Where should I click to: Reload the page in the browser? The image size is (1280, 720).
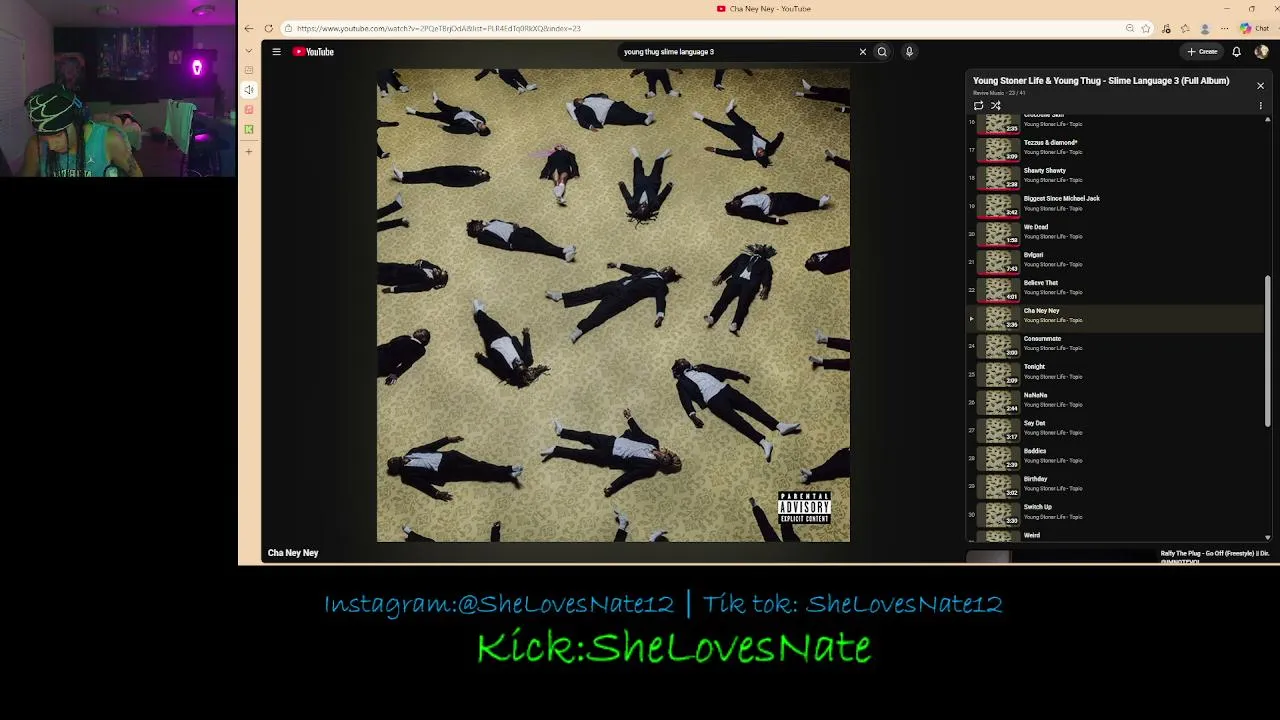(268, 28)
